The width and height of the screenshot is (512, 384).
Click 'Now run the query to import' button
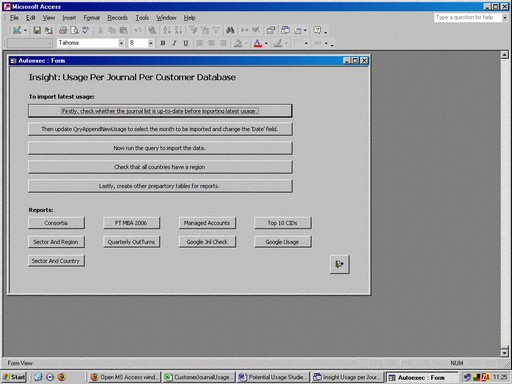pos(160,148)
